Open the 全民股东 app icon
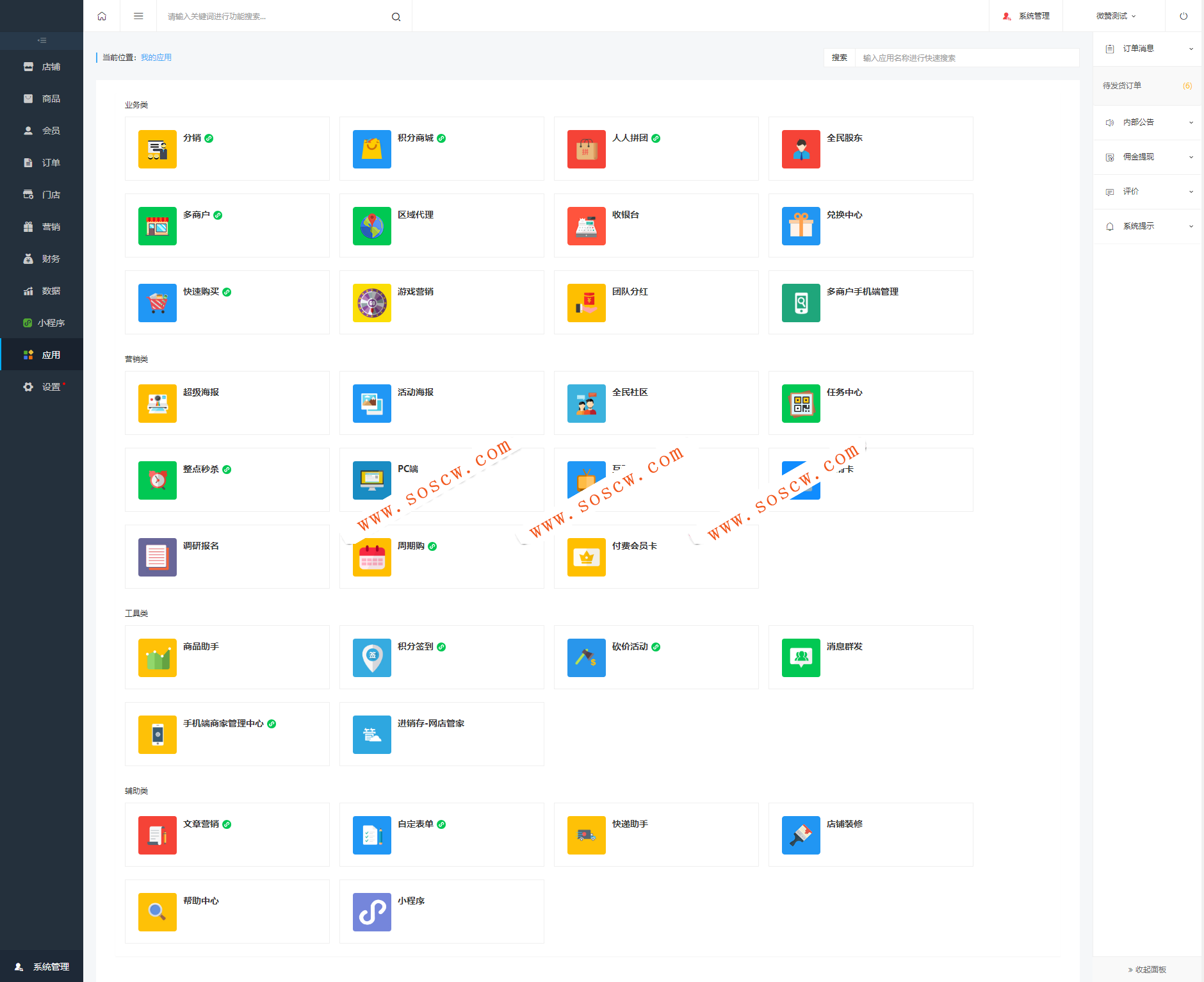 tap(801, 149)
